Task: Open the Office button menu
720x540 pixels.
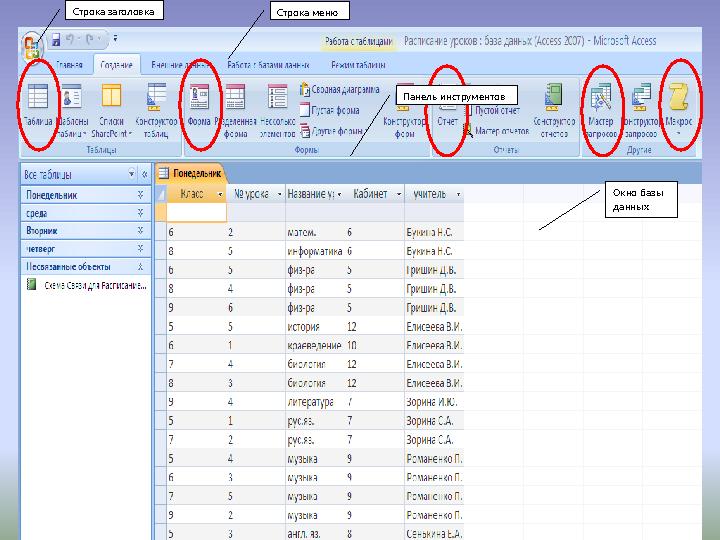Action: click(32, 46)
